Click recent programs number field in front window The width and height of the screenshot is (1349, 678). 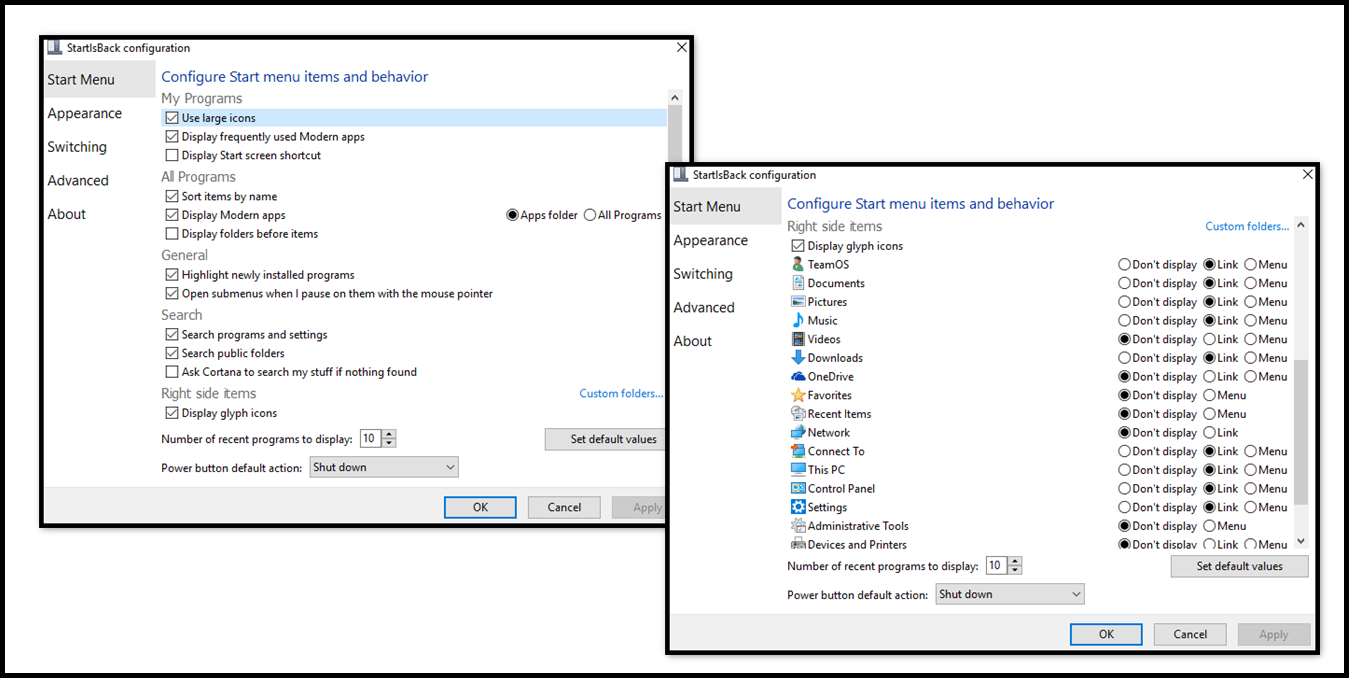pyautogui.click(x=997, y=566)
